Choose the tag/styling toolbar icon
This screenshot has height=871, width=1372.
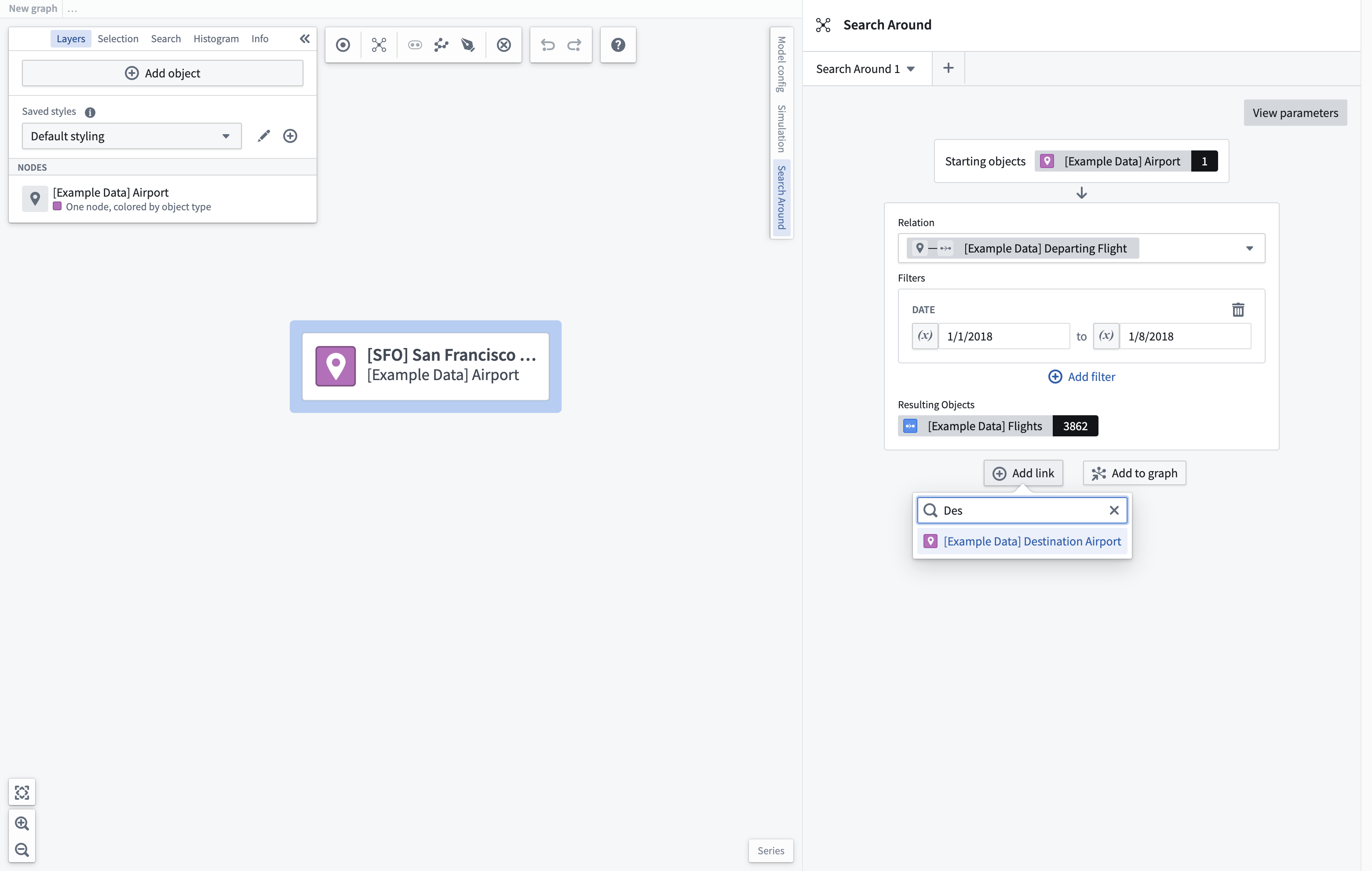[x=468, y=45]
